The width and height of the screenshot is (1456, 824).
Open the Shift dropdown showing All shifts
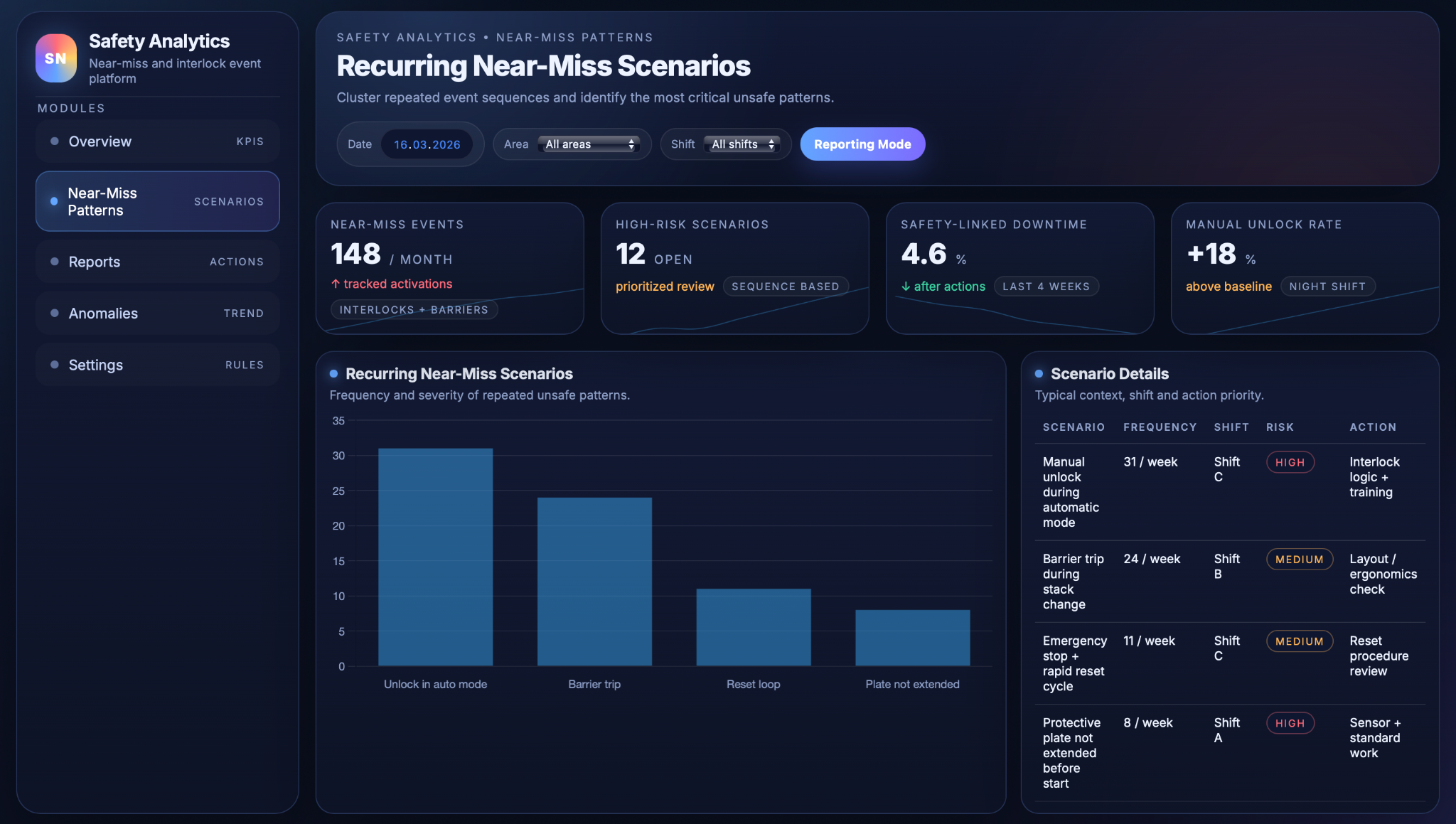click(742, 144)
